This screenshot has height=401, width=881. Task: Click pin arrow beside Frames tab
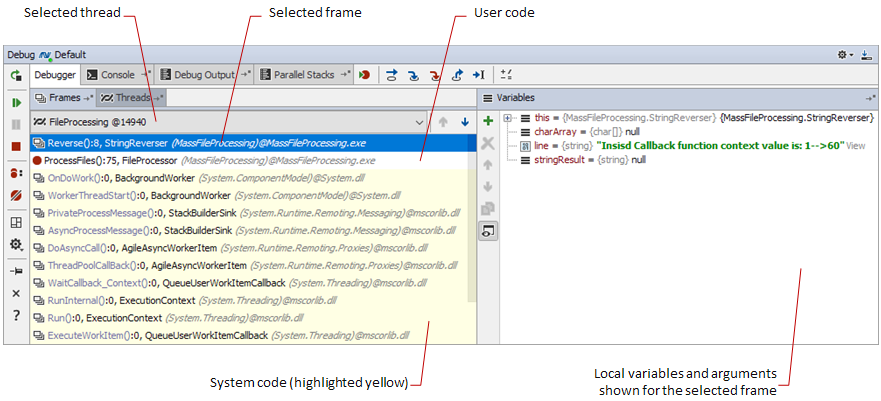pos(88,98)
